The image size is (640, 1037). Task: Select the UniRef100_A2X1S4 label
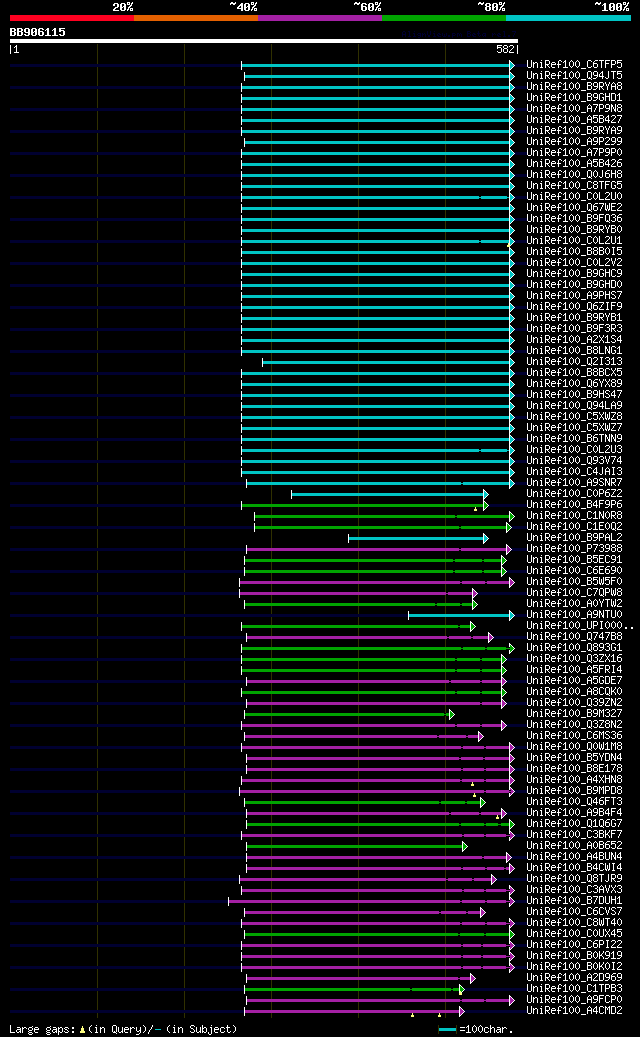coord(574,339)
